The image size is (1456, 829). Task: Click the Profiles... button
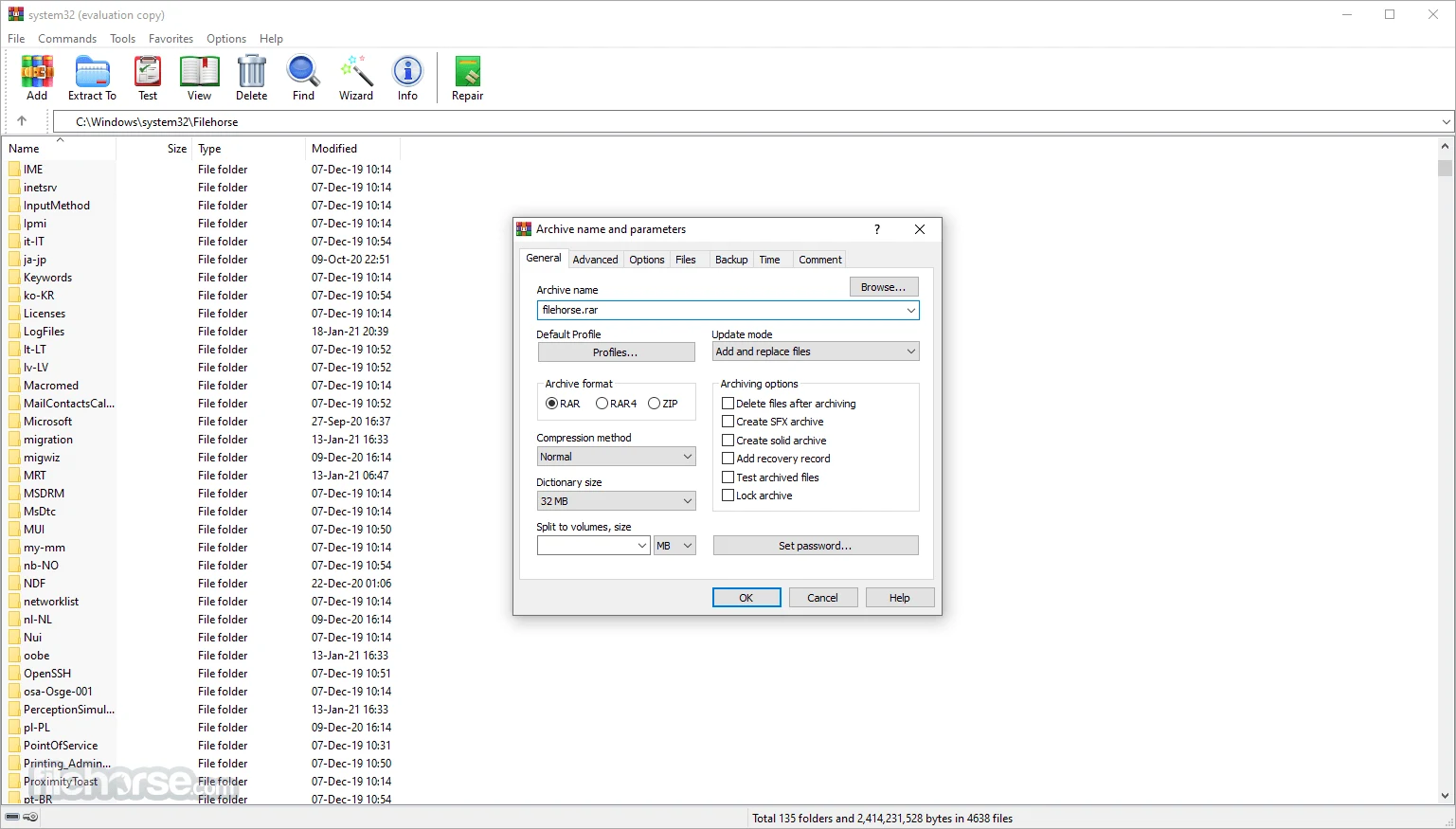click(x=616, y=352)
